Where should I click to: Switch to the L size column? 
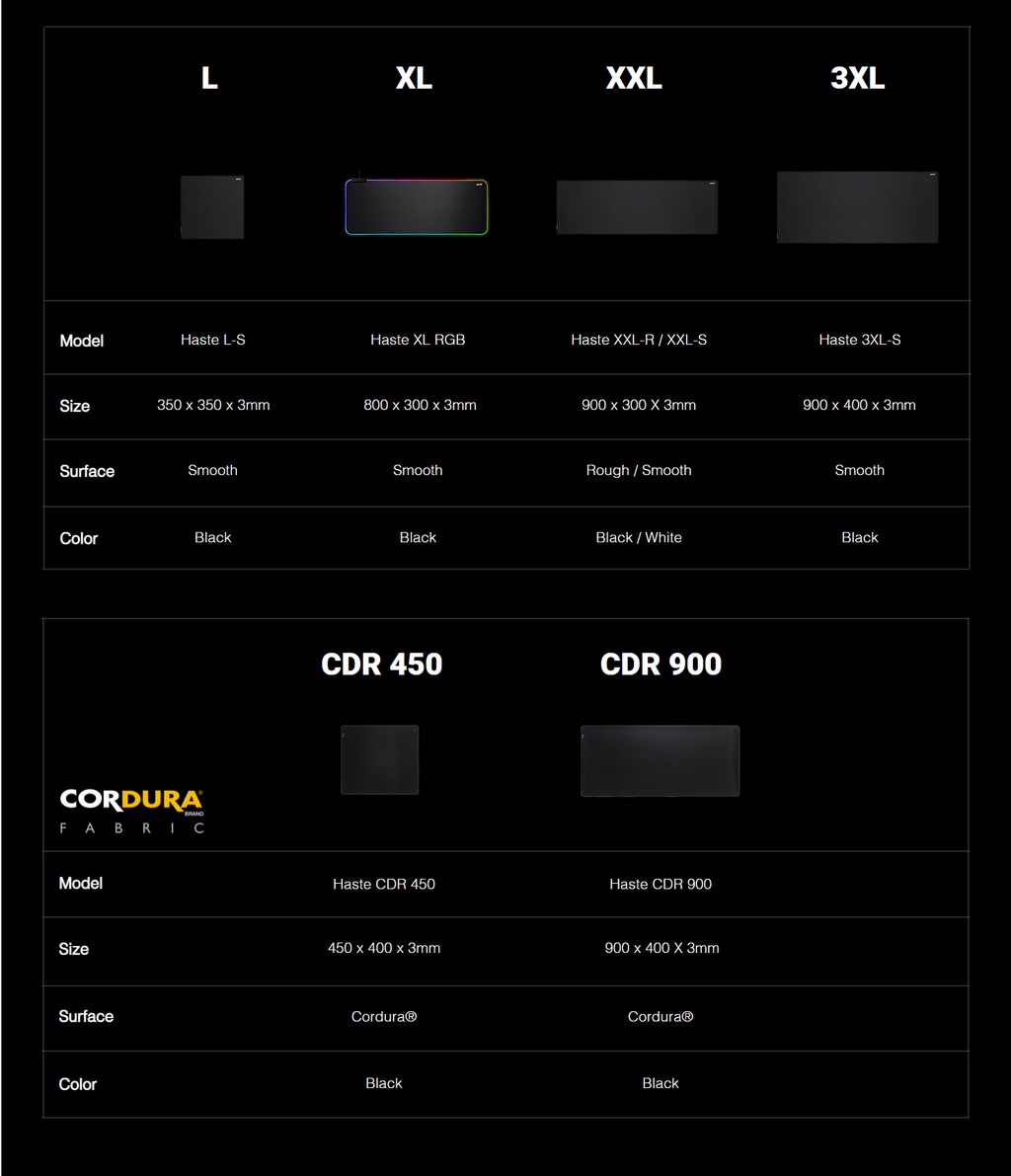coord(209,78)
